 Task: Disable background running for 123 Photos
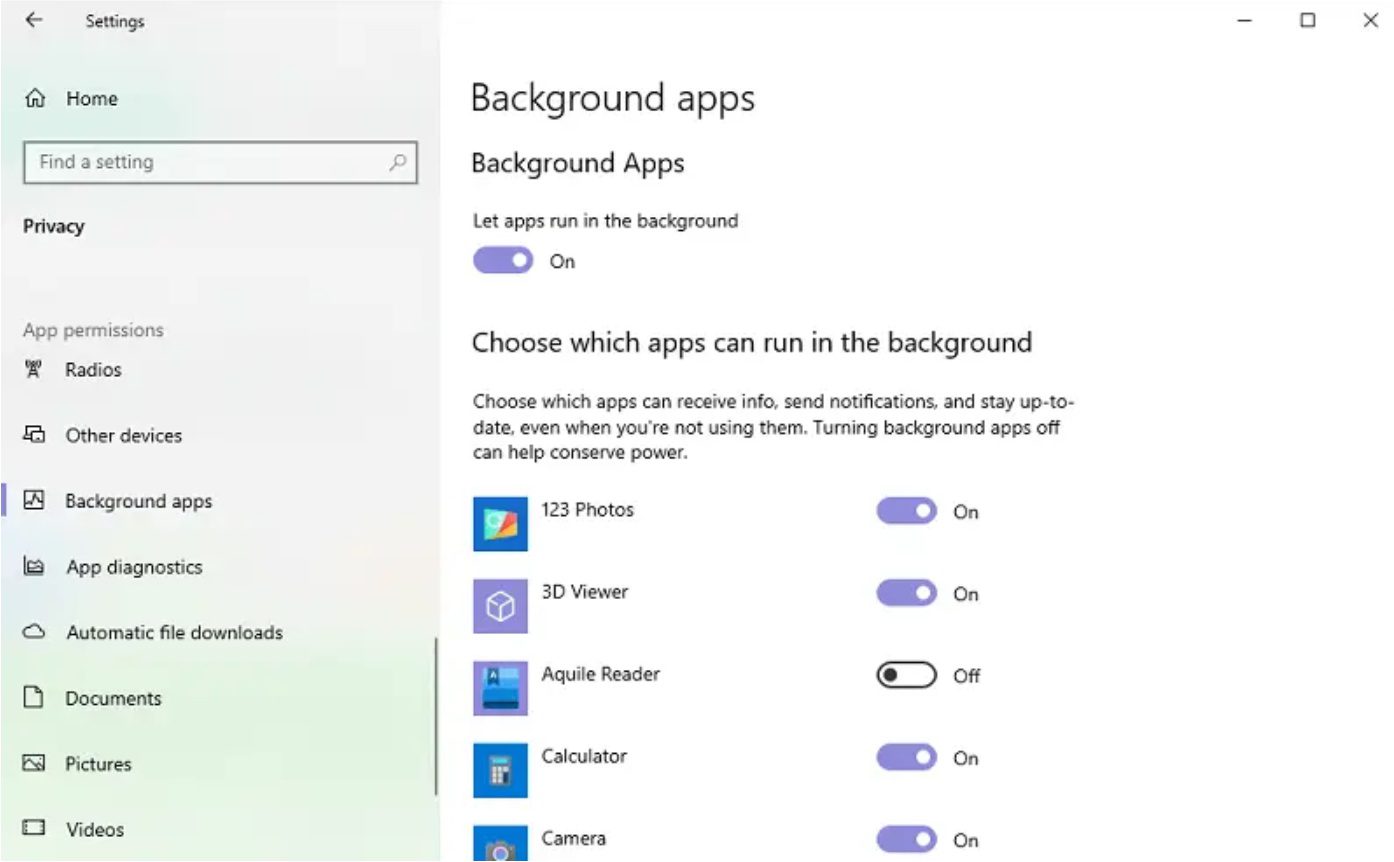click(906, 512)
